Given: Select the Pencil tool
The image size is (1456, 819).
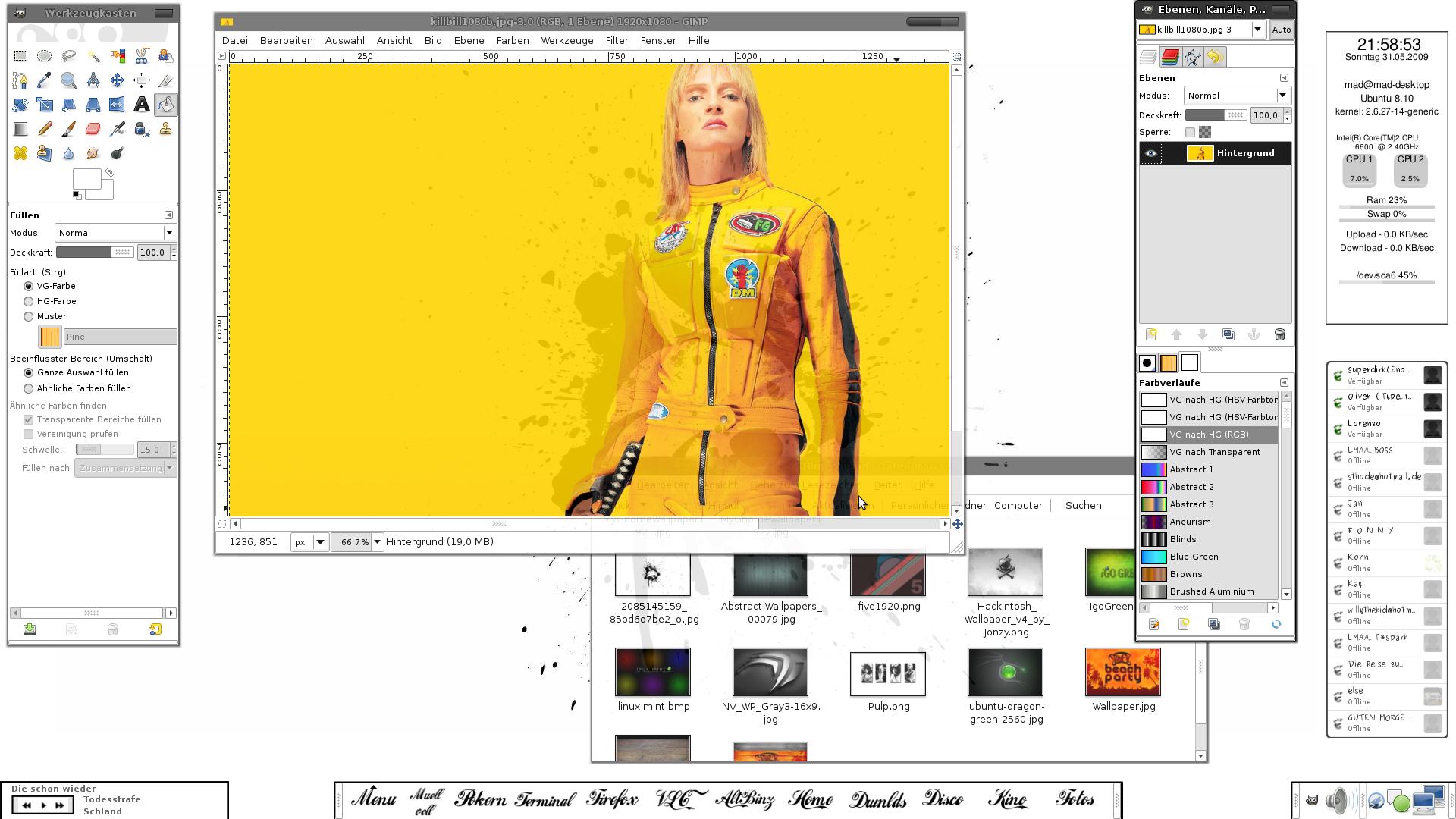Looking at the screenshot, I should pos(45,129).
